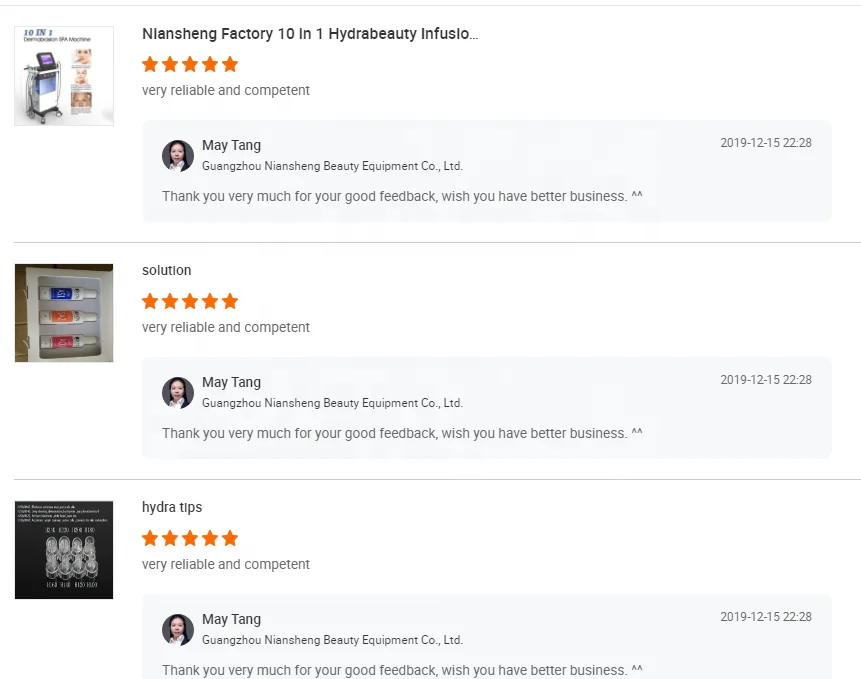861x679 pixels.
Task: Click the "solution" product title
Action: coord(166,271)
